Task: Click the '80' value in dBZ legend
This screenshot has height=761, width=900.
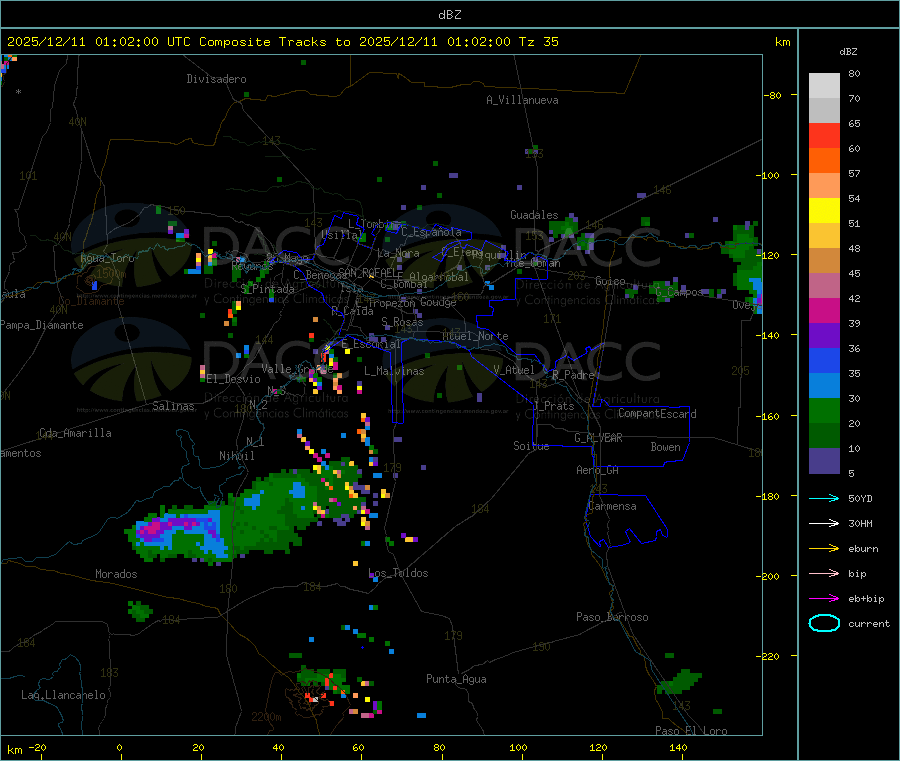Action: 854,73
